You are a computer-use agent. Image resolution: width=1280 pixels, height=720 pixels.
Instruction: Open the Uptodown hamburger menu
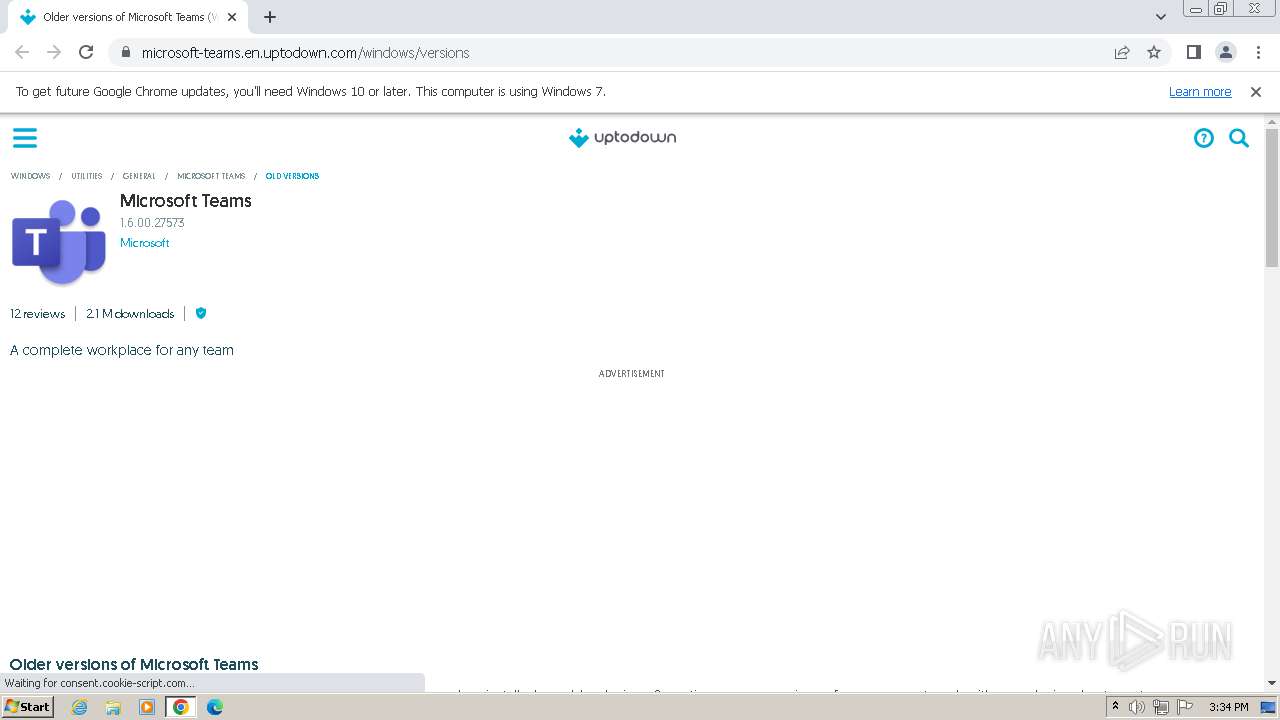[x=25, y=138]
